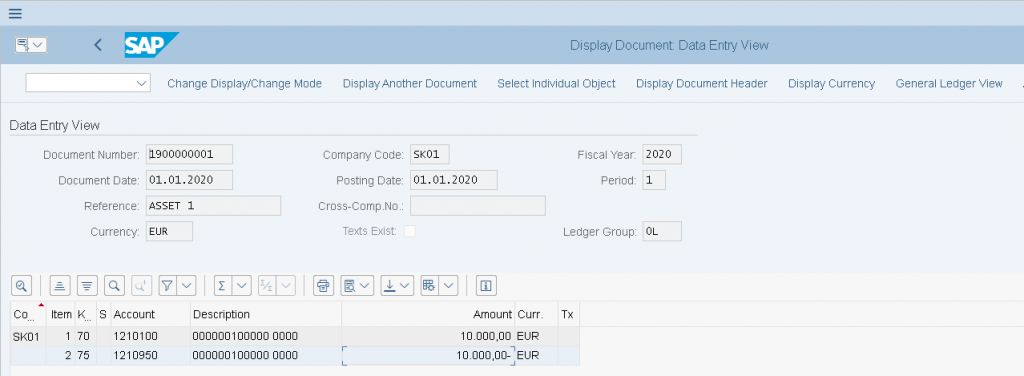Click description cell in row with 1210100
Image resolution: width=1024 pixels, height=376 pixels.
click(x=266, y=336)
